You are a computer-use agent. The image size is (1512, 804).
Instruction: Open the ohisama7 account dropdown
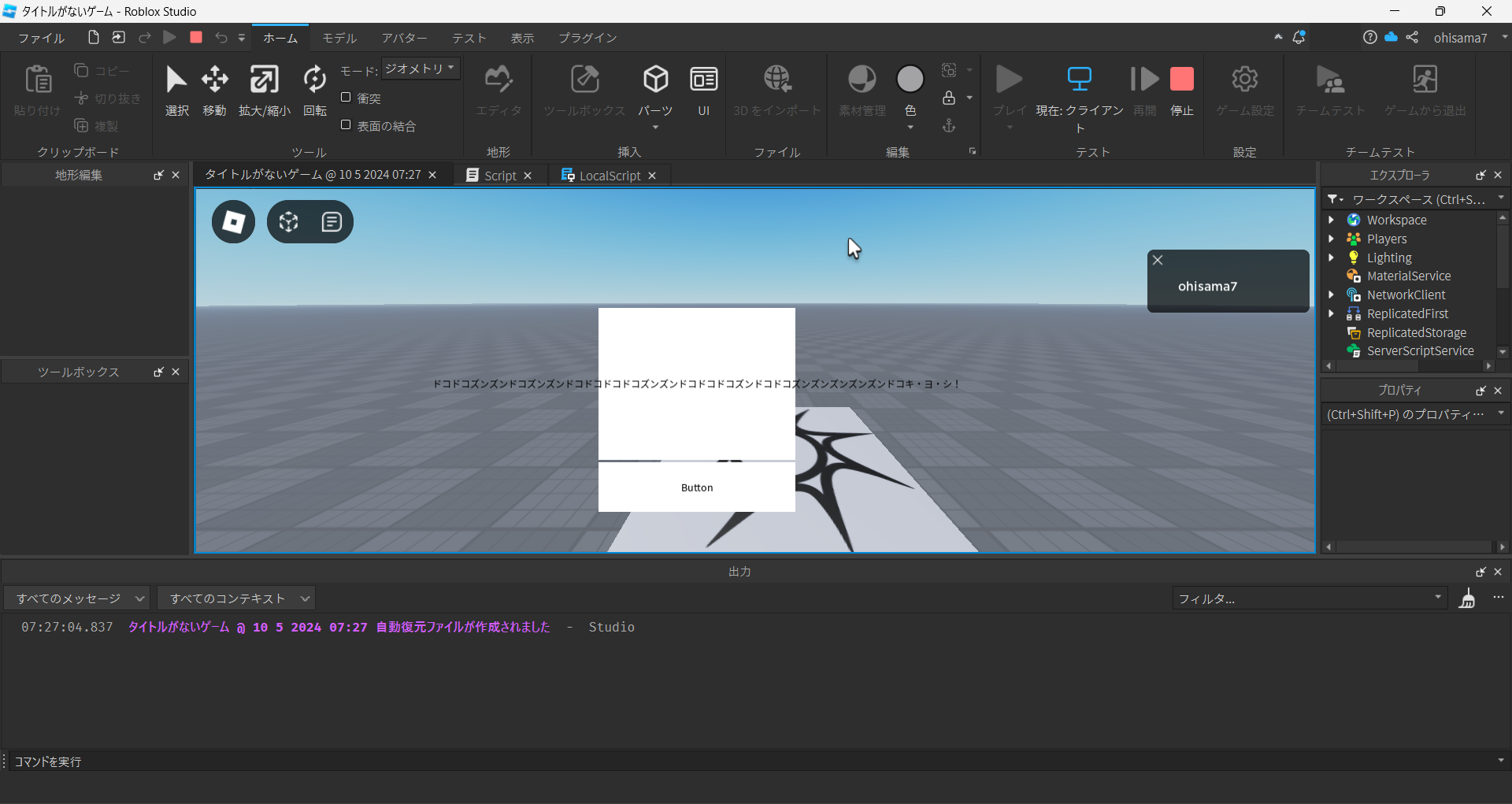[x=1504, y=37]
